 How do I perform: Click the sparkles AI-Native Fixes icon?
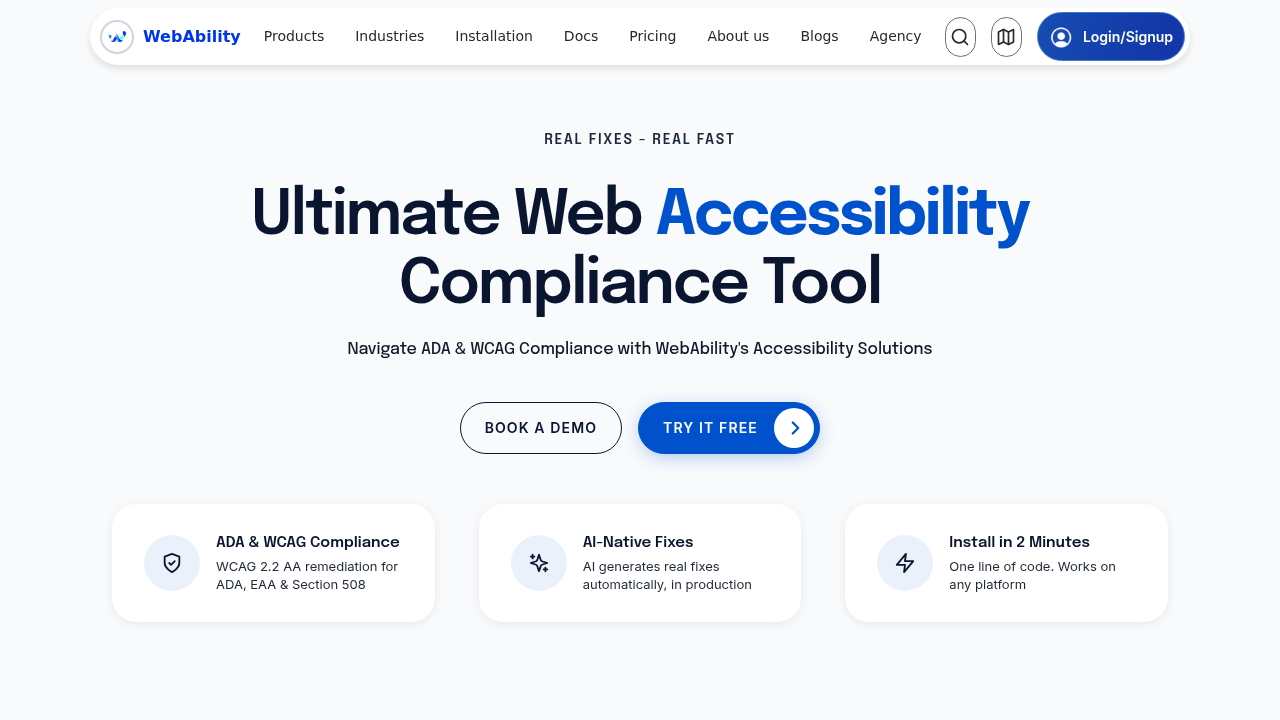539,563
